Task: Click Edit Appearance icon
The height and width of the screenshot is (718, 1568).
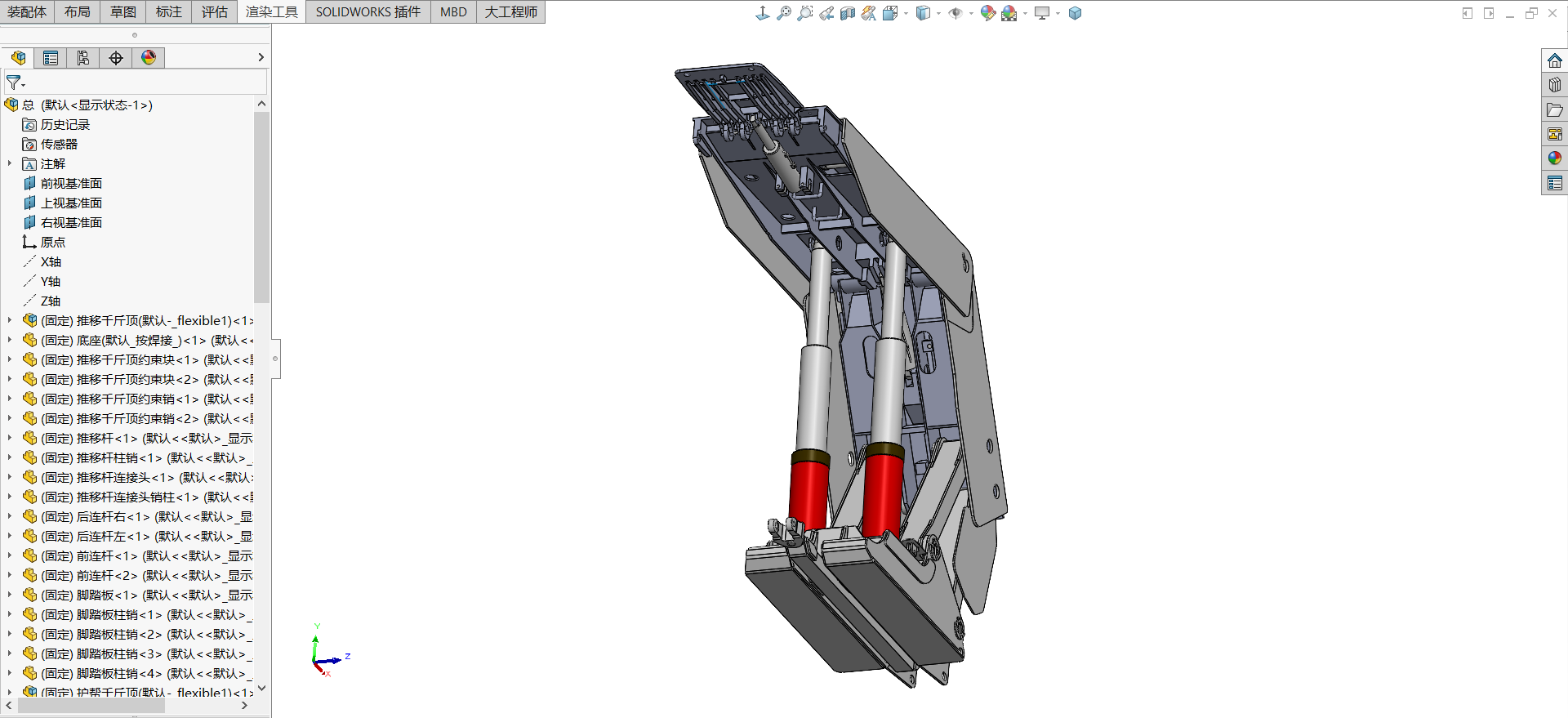Action: tap(988, 13)
